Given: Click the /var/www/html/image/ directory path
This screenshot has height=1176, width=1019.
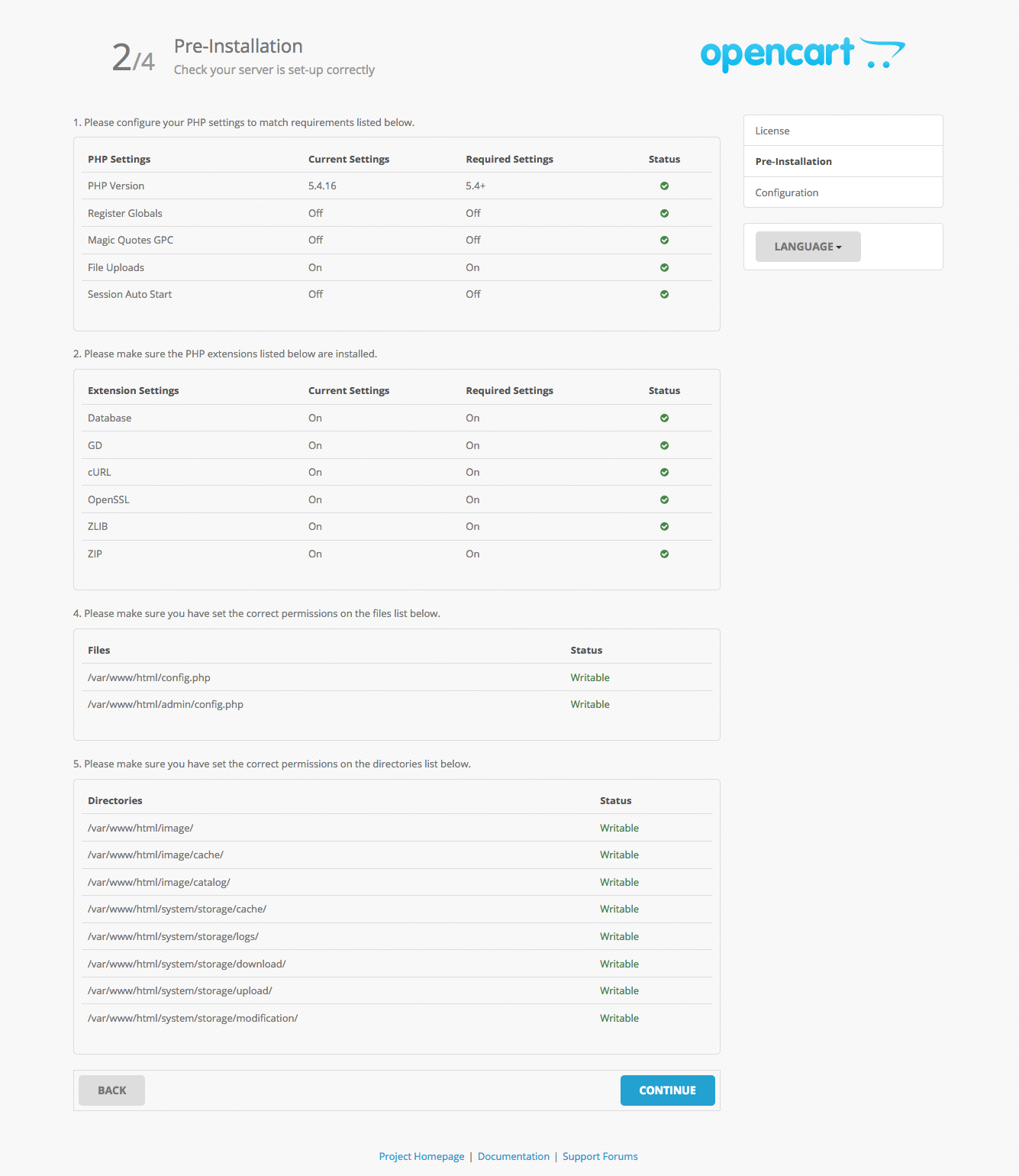Looking at the screenshot, I should tap(140, 829).
